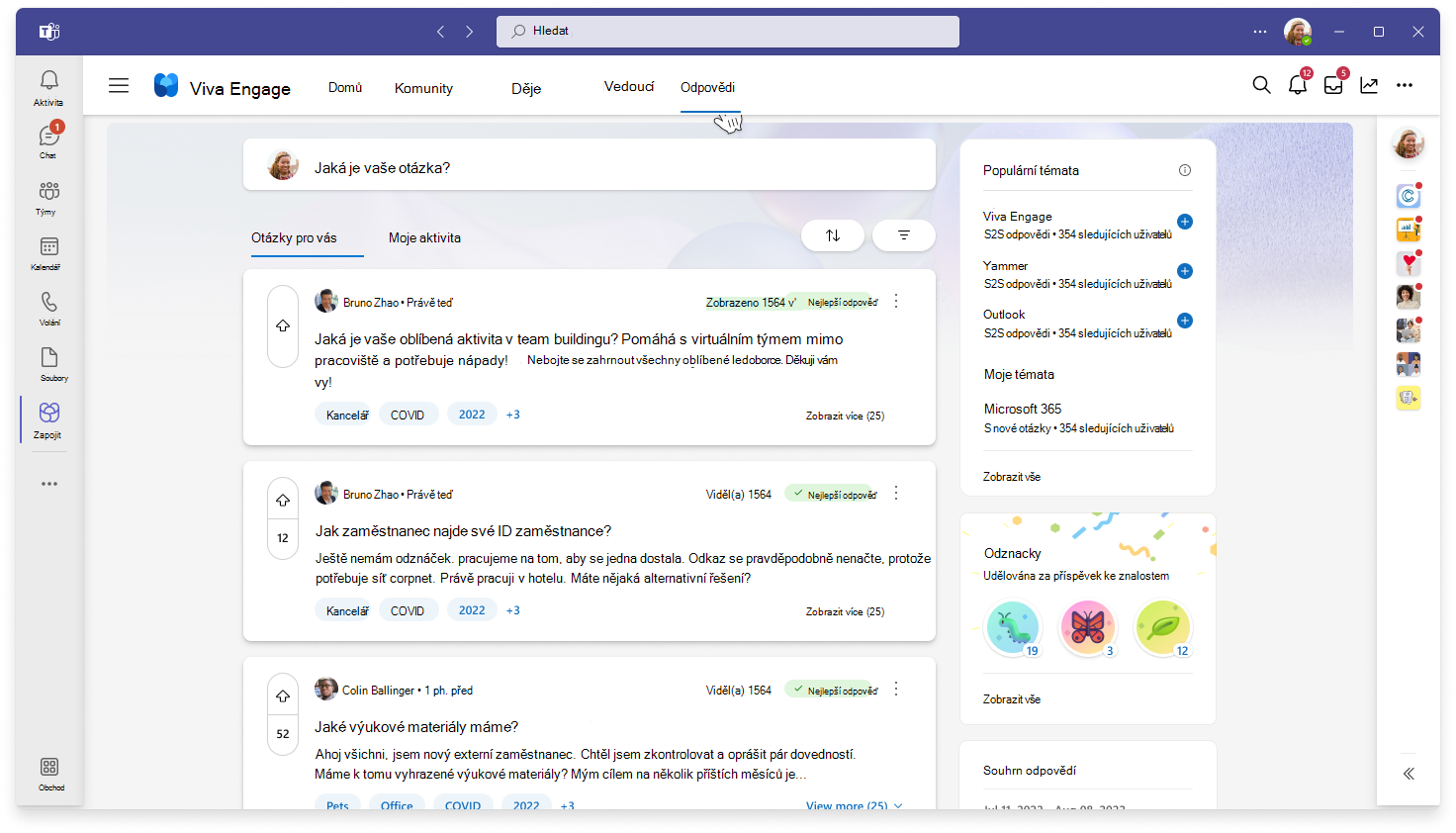
Task: Click Zobrazit vše under Moje témata
Action: 1012,477
